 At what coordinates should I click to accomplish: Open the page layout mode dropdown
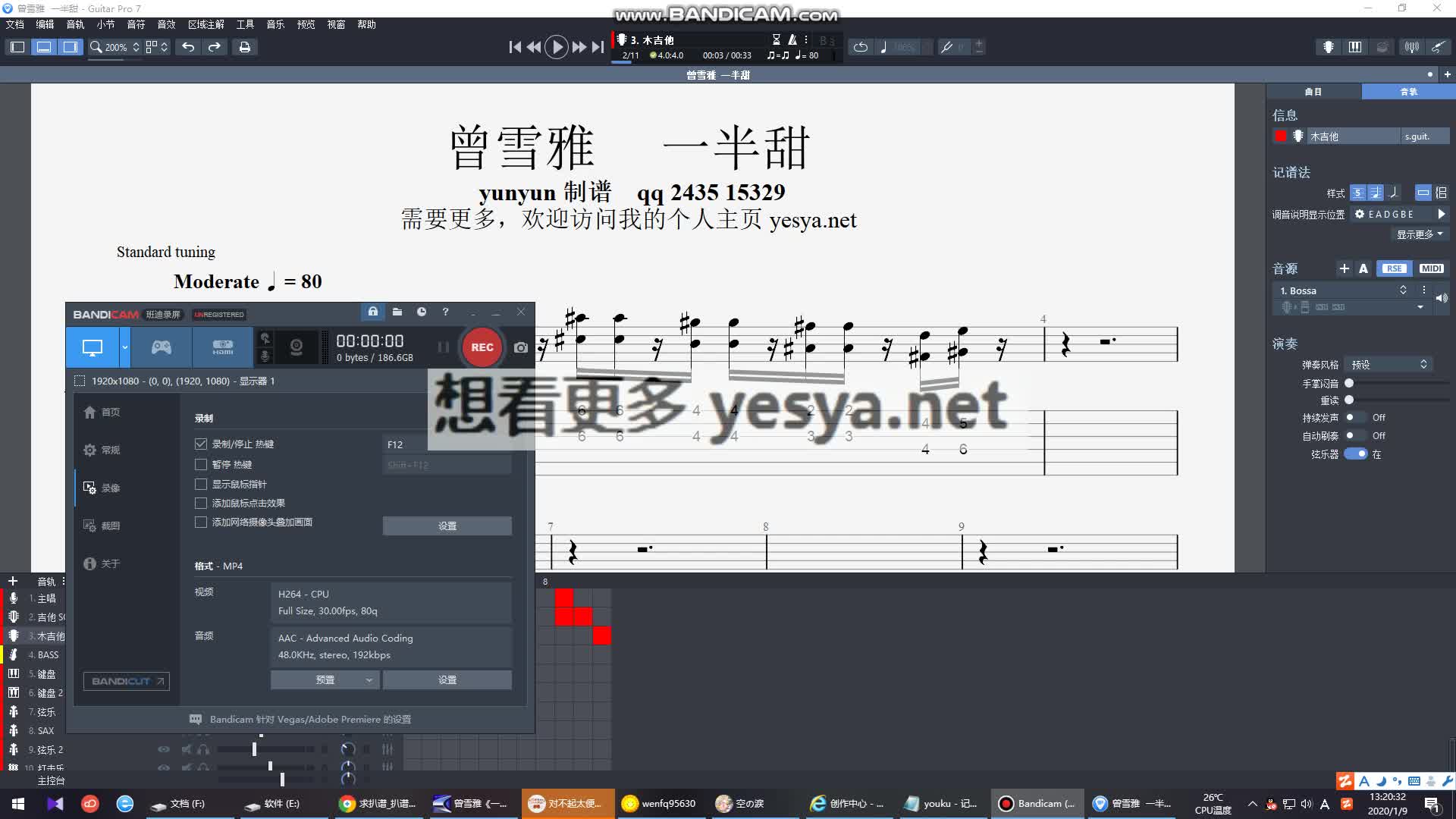tap(157, 47)
